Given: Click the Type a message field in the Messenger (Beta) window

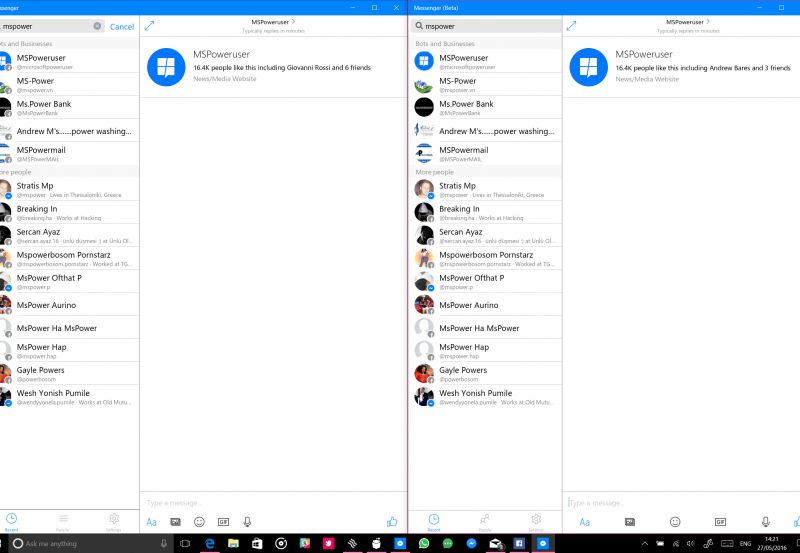Looking at the screenshot, I should [x=683, y=503].
